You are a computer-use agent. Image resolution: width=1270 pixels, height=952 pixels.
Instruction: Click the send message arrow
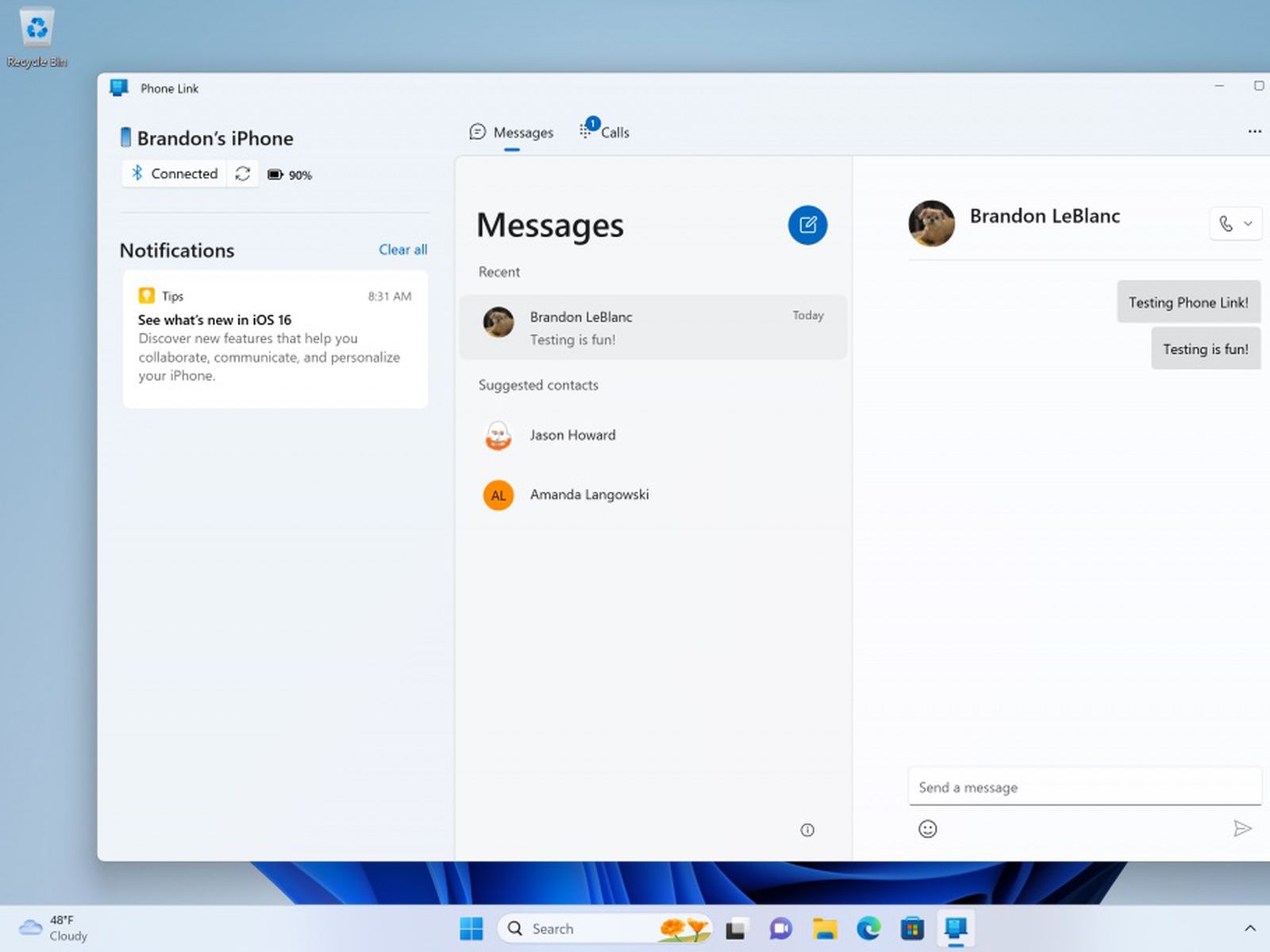pos(1242,829)
